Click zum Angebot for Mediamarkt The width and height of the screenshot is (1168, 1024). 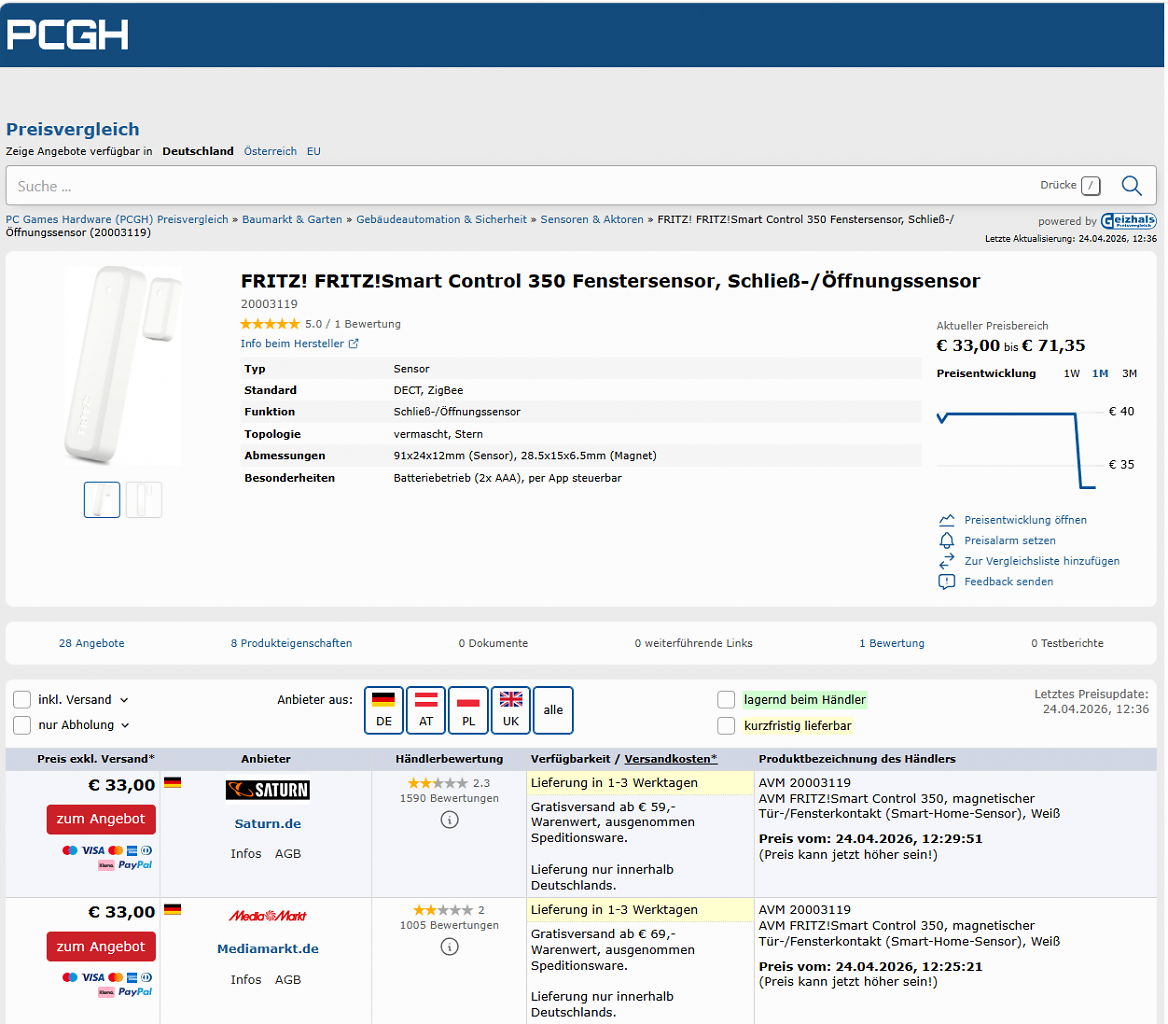[x=101, y=947]
